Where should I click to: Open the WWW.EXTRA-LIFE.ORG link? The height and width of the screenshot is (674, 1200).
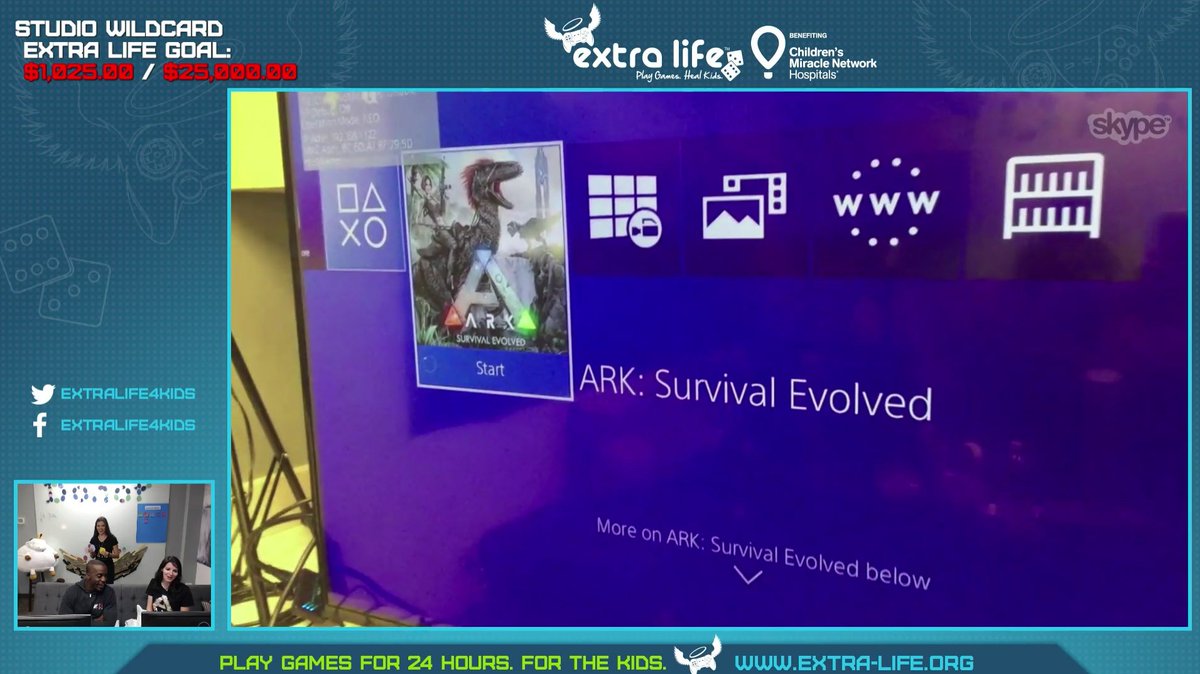coord(854,663)
